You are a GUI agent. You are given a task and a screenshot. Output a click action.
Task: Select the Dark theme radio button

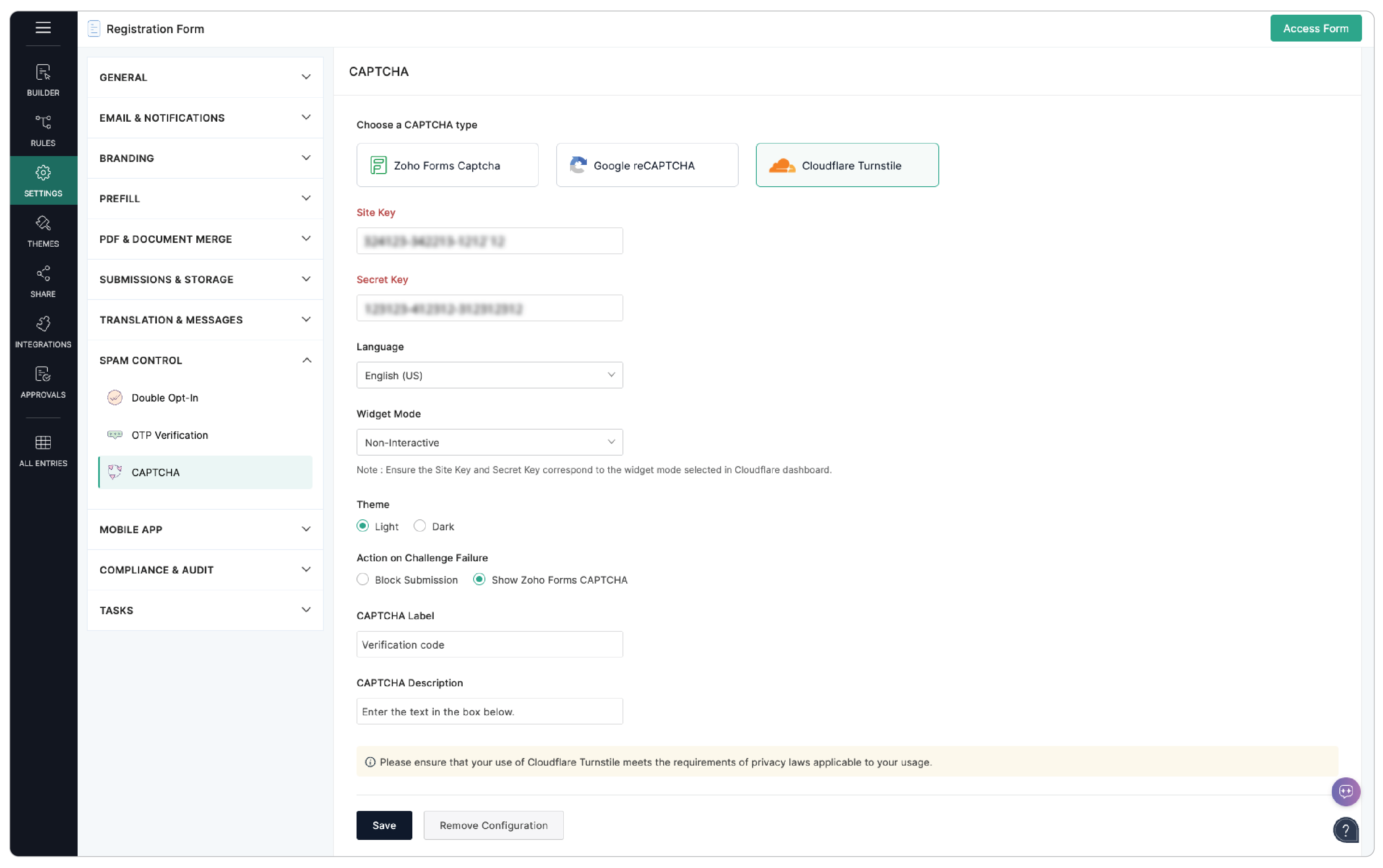point(419,525)
